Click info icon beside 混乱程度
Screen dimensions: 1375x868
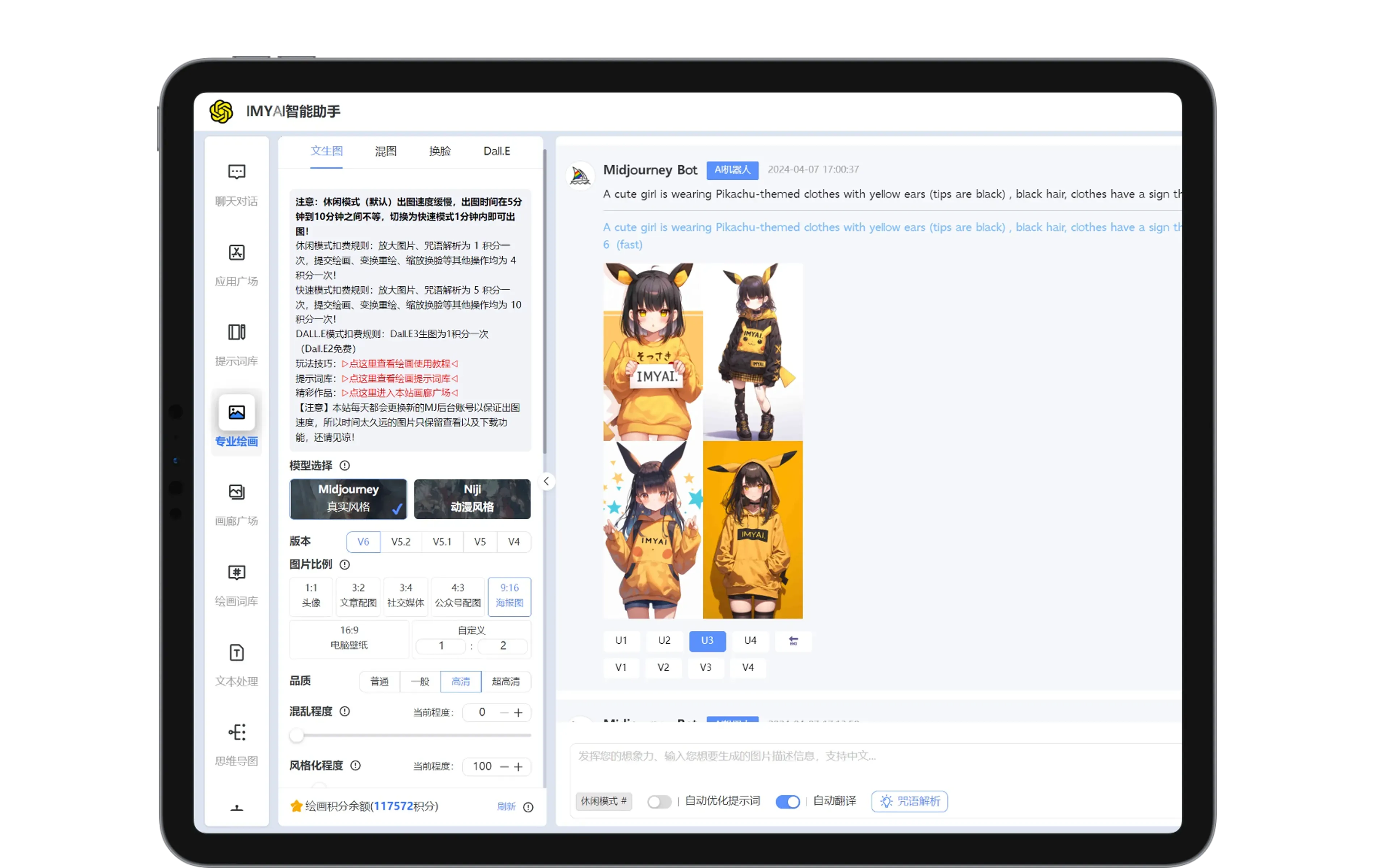(x=345, y=712)
